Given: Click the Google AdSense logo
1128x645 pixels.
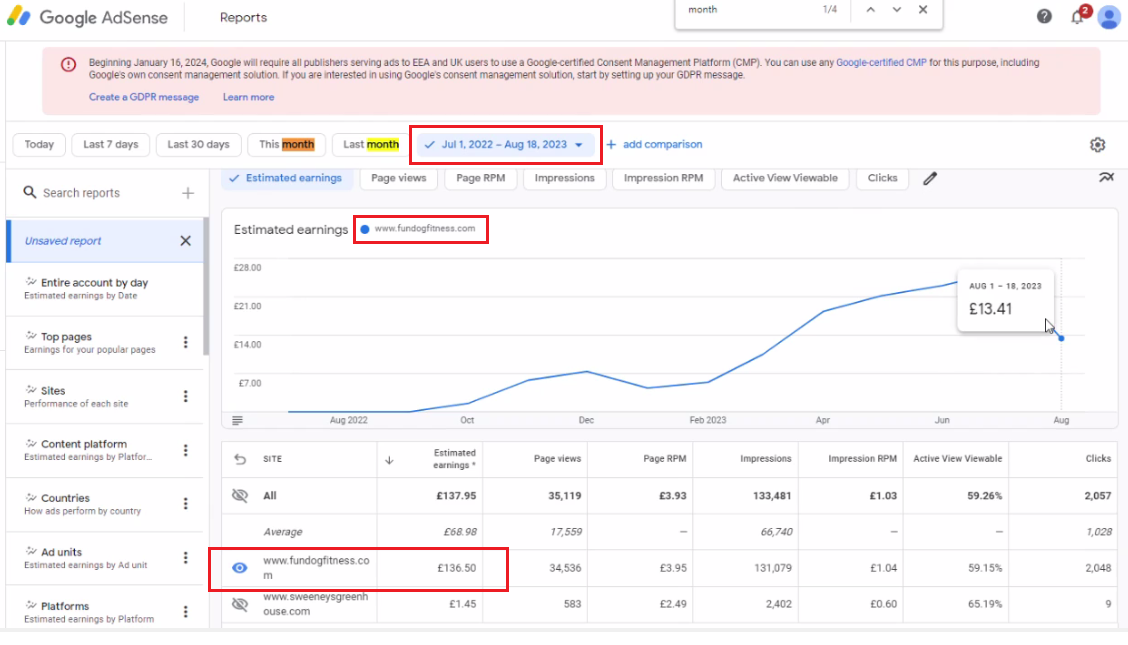Looking at the screenshot, I should pyautogui.click(x=88, y=17).
